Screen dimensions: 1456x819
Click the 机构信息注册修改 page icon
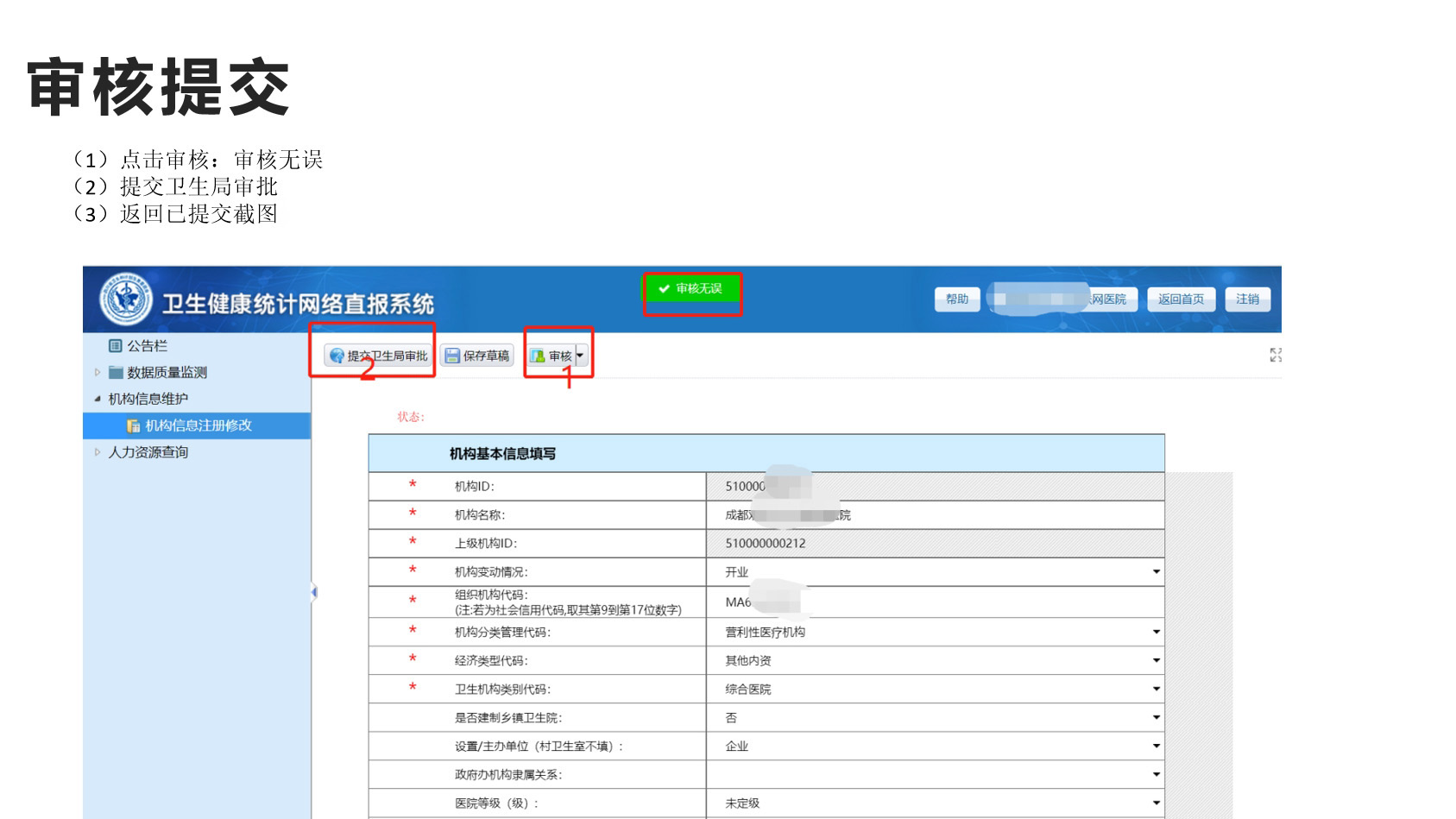click(133, 425)
